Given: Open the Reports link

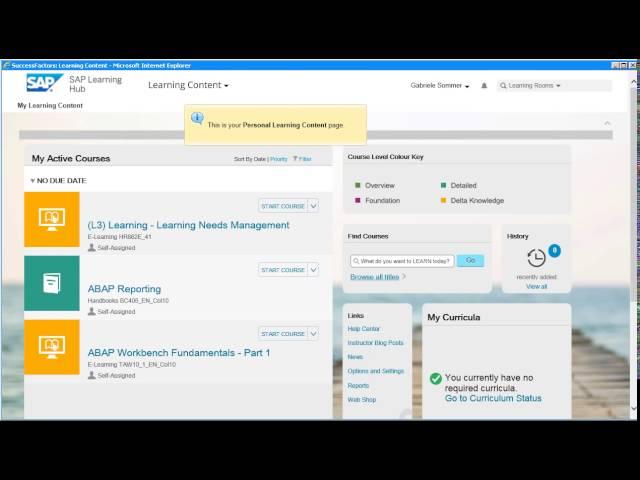Looking at the screenshot, I should (x=358, y=385).
